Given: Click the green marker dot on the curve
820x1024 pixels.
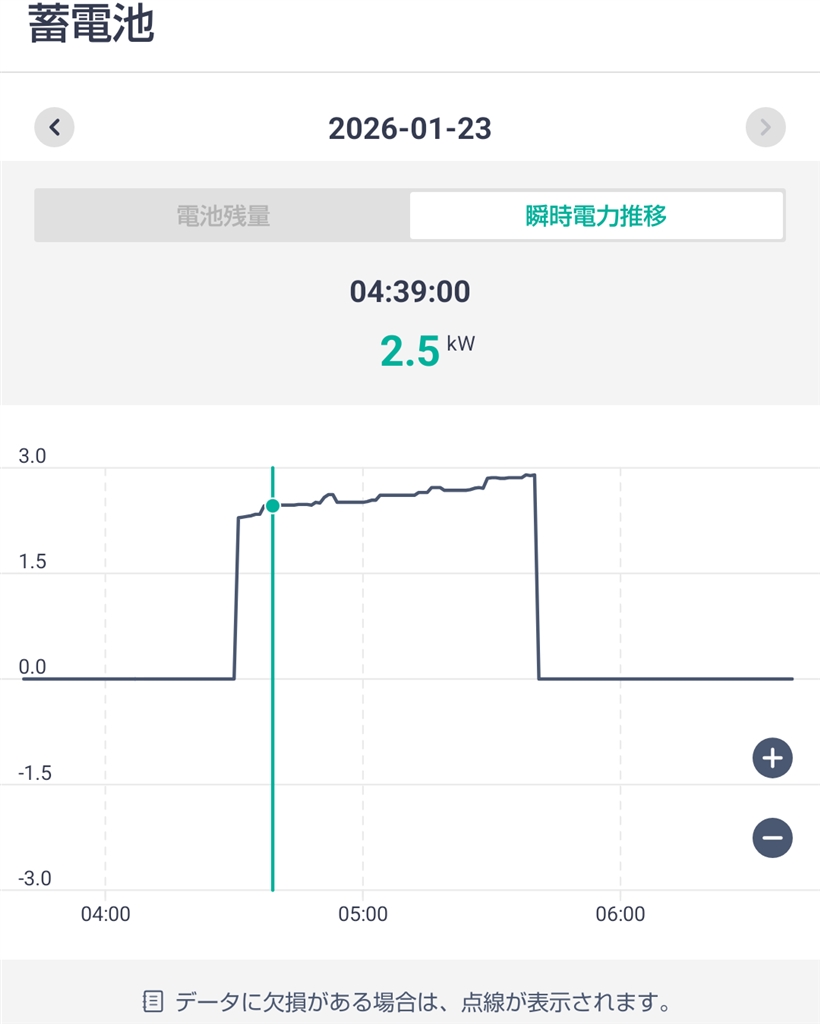Looking at the screenshot, I should coord(272,506).
